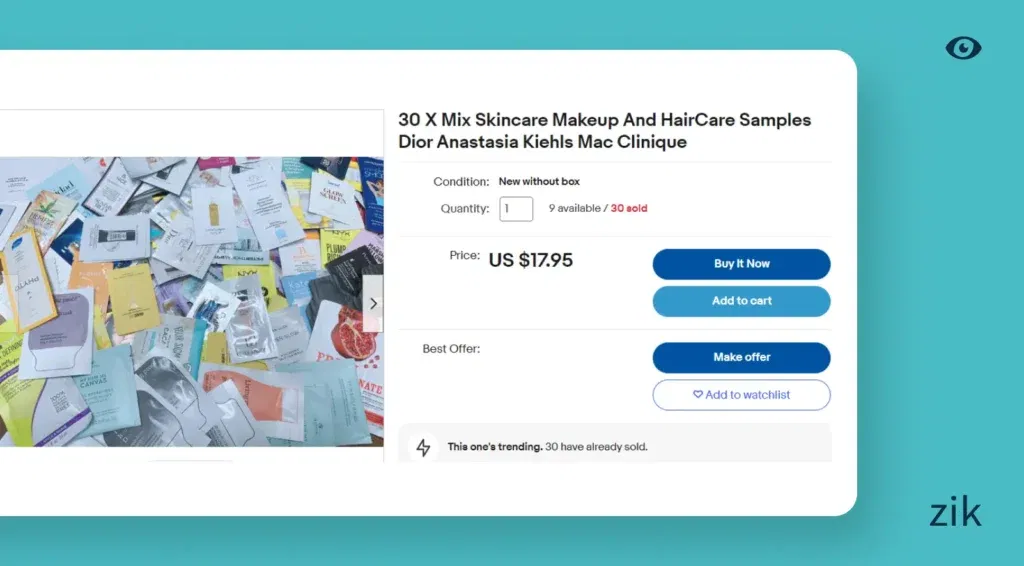The image size is (1024, 566).
Task: Click the 9 available text
Action: tap(574, 208)
